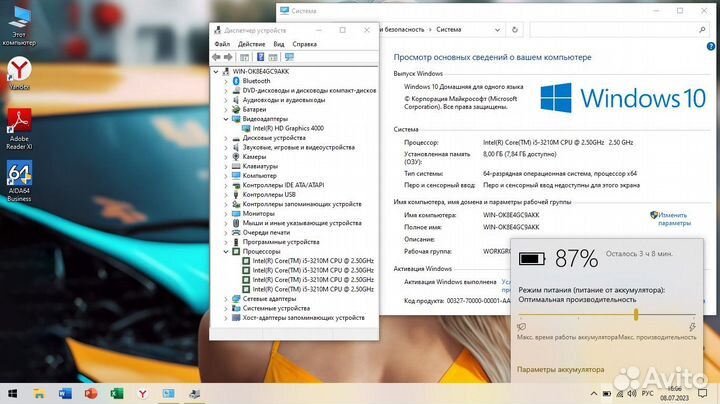
Task: Expand the Сетевые адаптеры node
Action: pos(225,299)
